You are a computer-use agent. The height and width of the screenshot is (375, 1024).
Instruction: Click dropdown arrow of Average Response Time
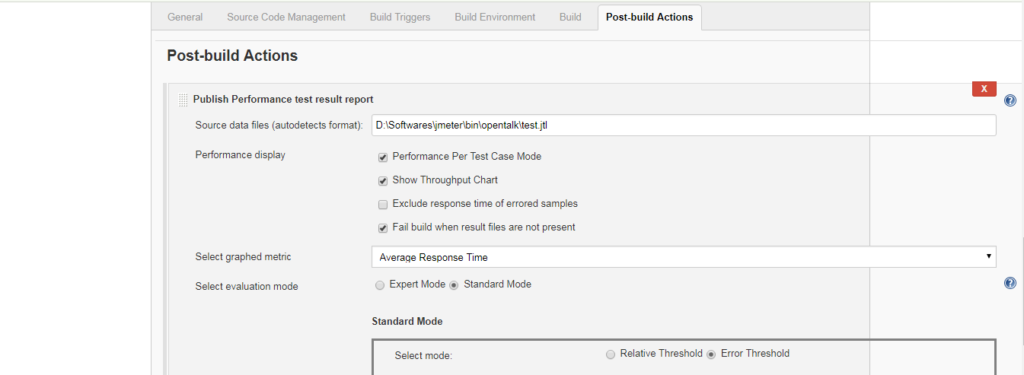pos(989,257)
